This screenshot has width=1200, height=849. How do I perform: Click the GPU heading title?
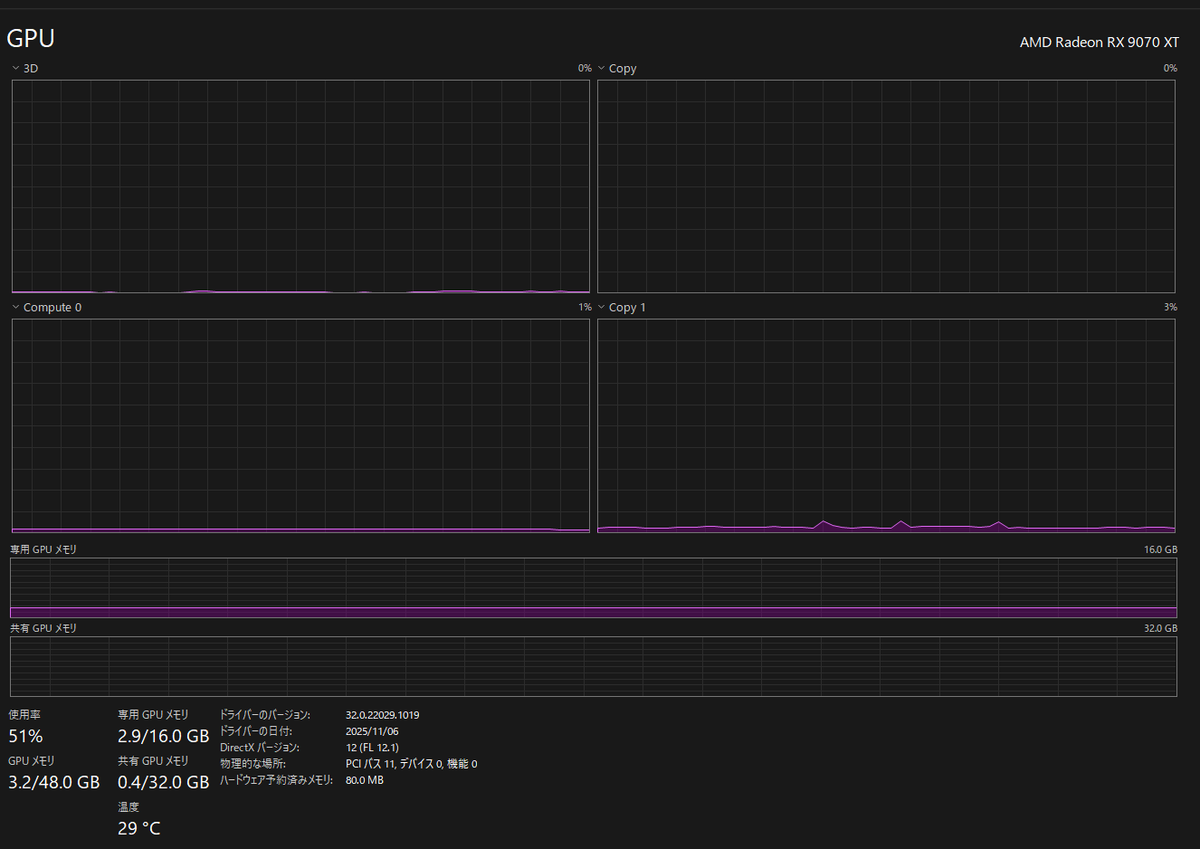click(x=31, y=39)
